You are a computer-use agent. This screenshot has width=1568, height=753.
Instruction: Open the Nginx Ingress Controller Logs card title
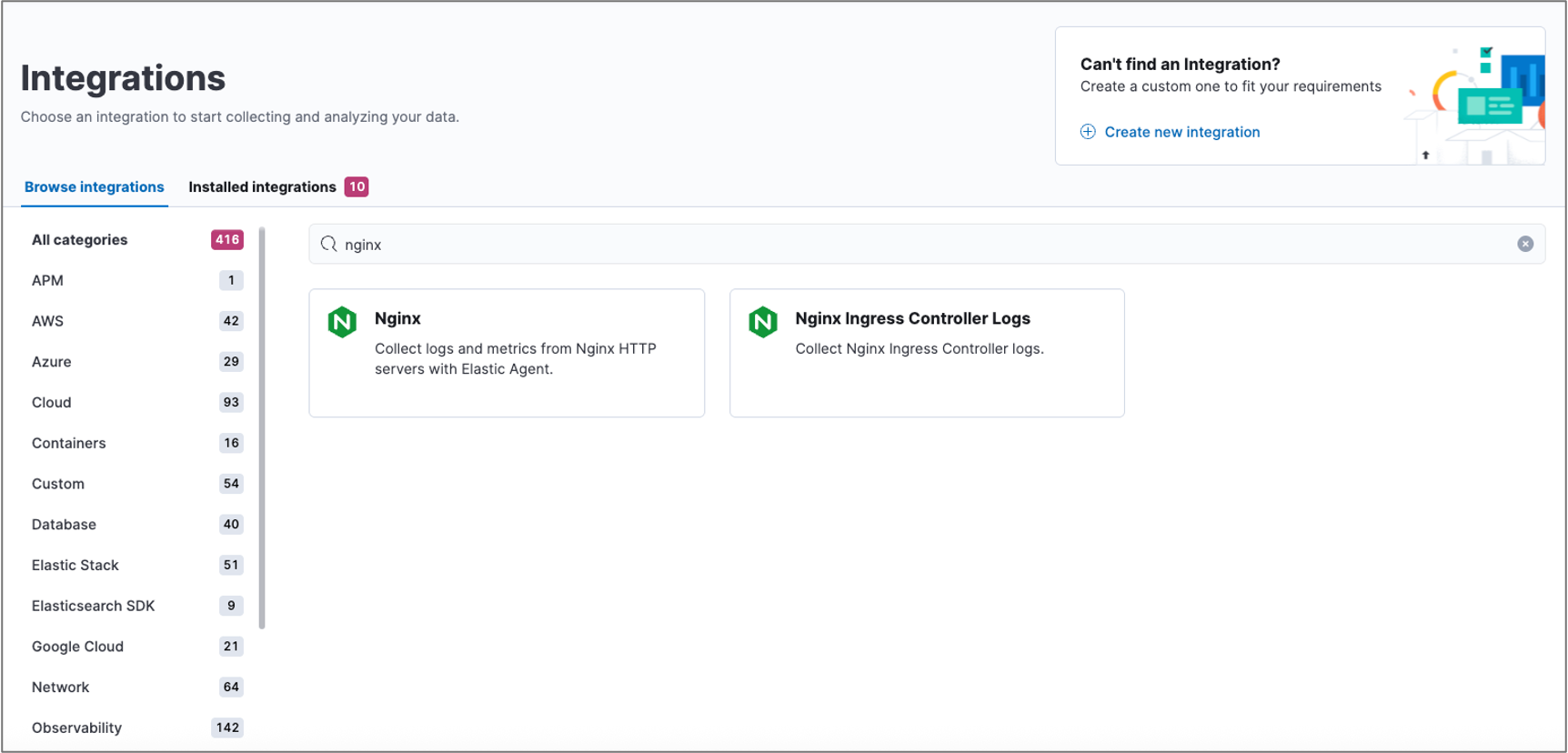click(x=912, y=318)
